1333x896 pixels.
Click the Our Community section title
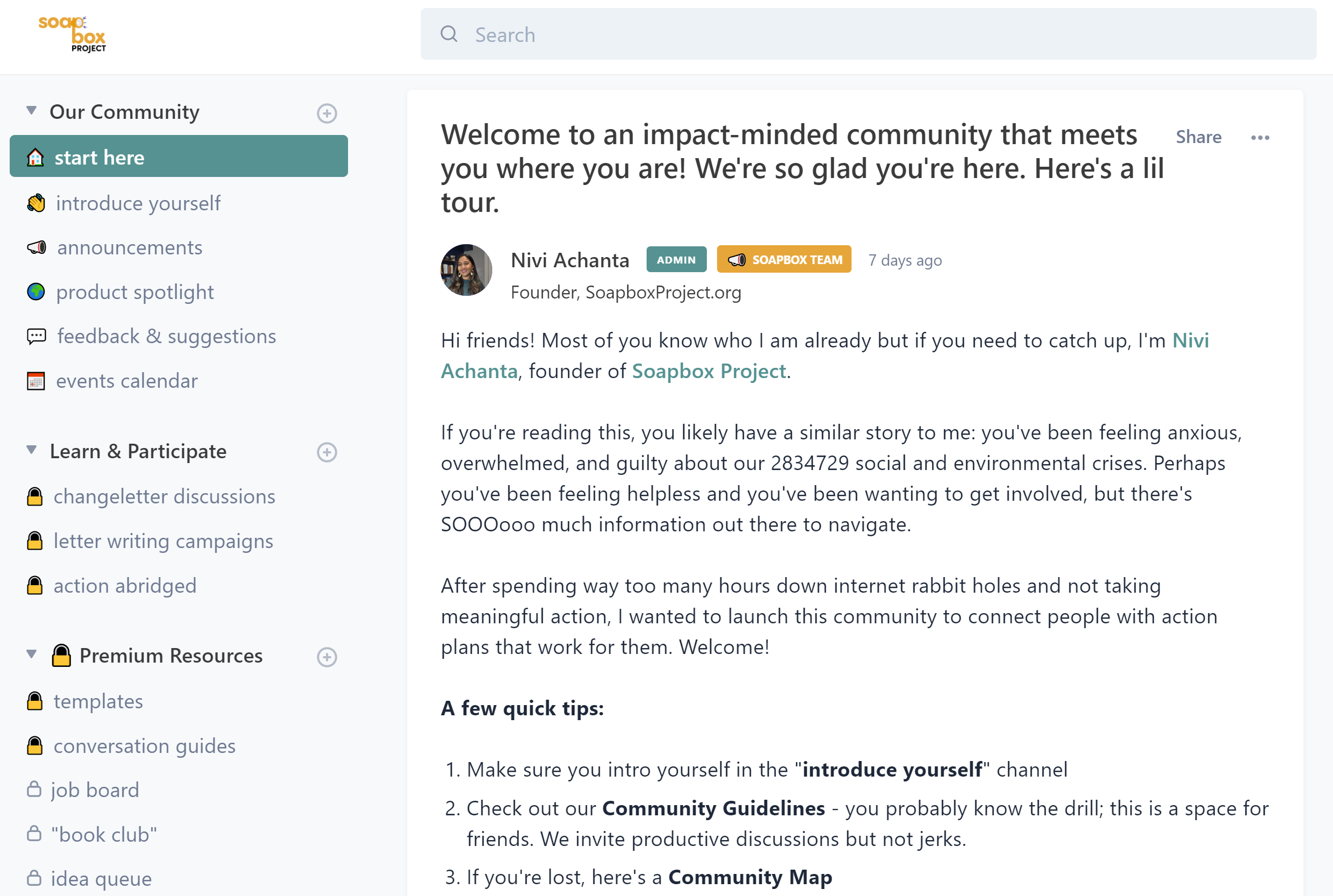(x=125, y=112)
